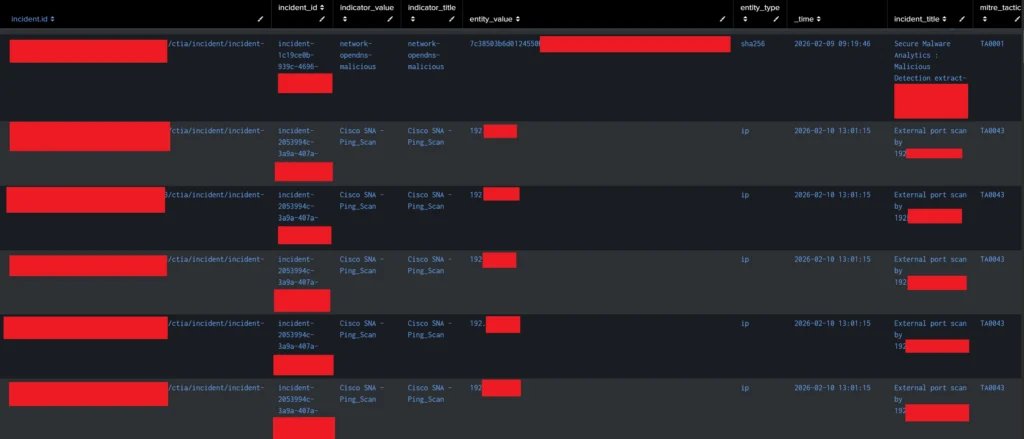Image resolution: width=1024 pixels, height=439 pixels.
Task: Click the edit pencil for incident.id column
Action: (x=260, y=18)
